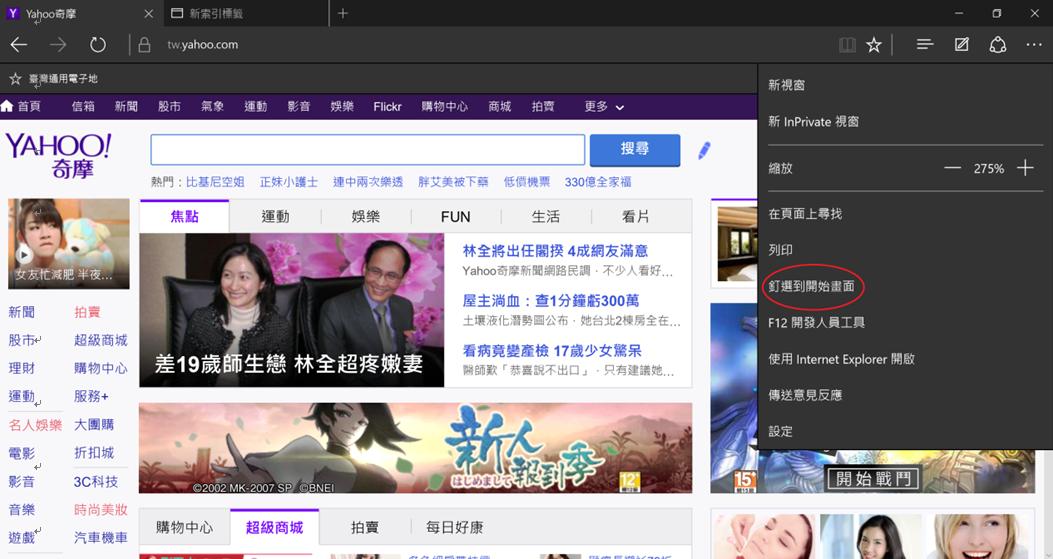Expand the 更多 dropdown in navigation

click(604, 106)
